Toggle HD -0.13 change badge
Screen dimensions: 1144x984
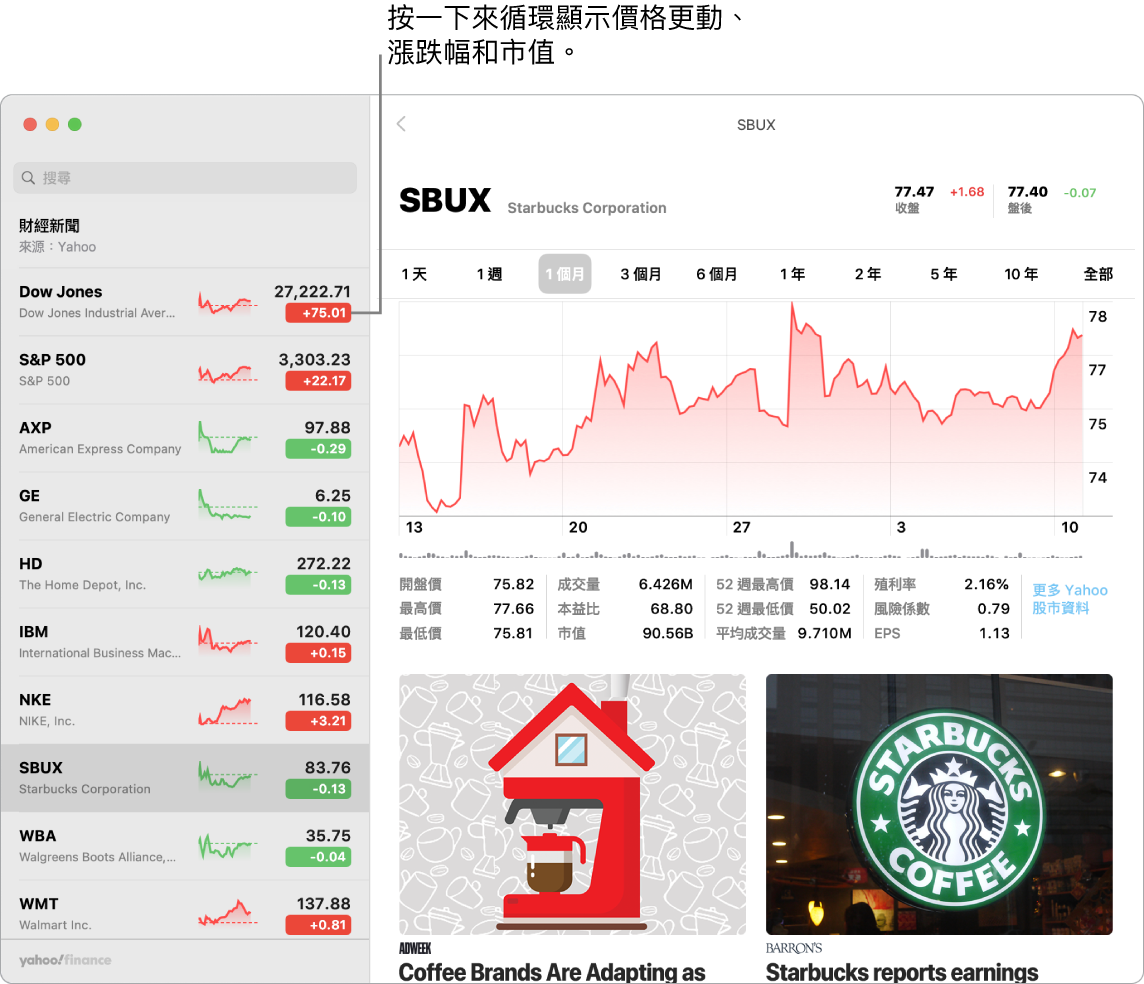click(x=318, y=585)
